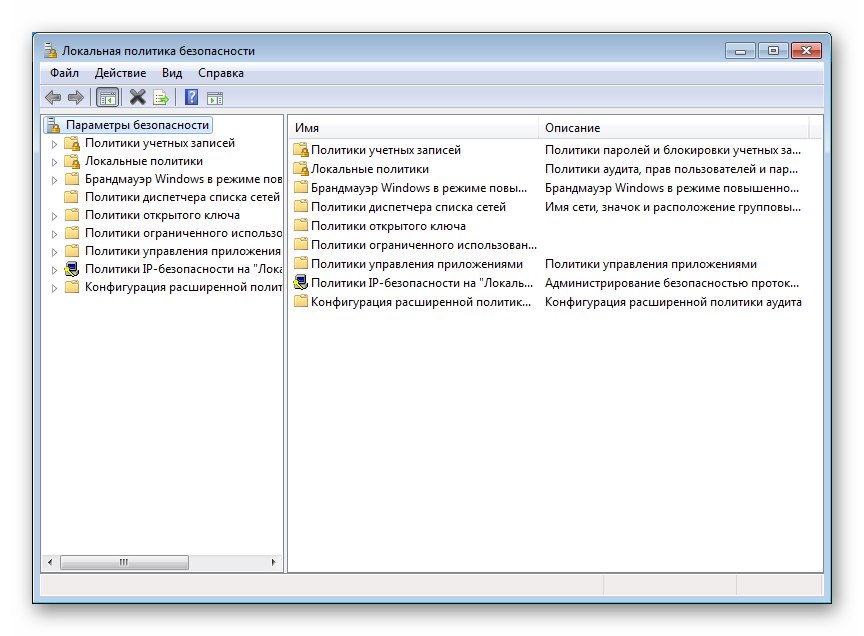The height and width of the screenshot is (636, 864).
Task: Expand Политики IP-безопасности tree node
Action: [54, 270]
